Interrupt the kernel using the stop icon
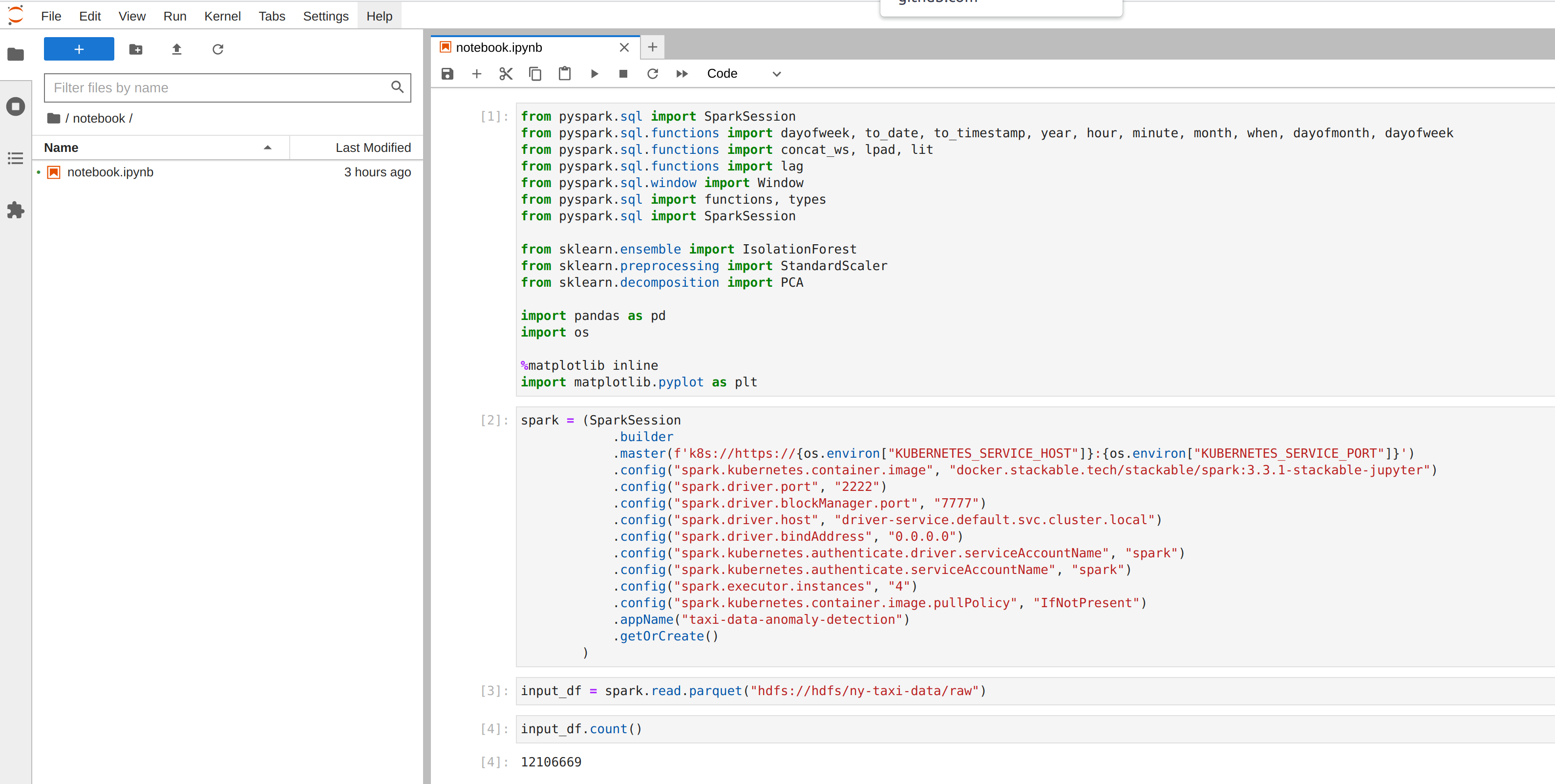Screen dimensions: 1555x784 pos(623,73)
